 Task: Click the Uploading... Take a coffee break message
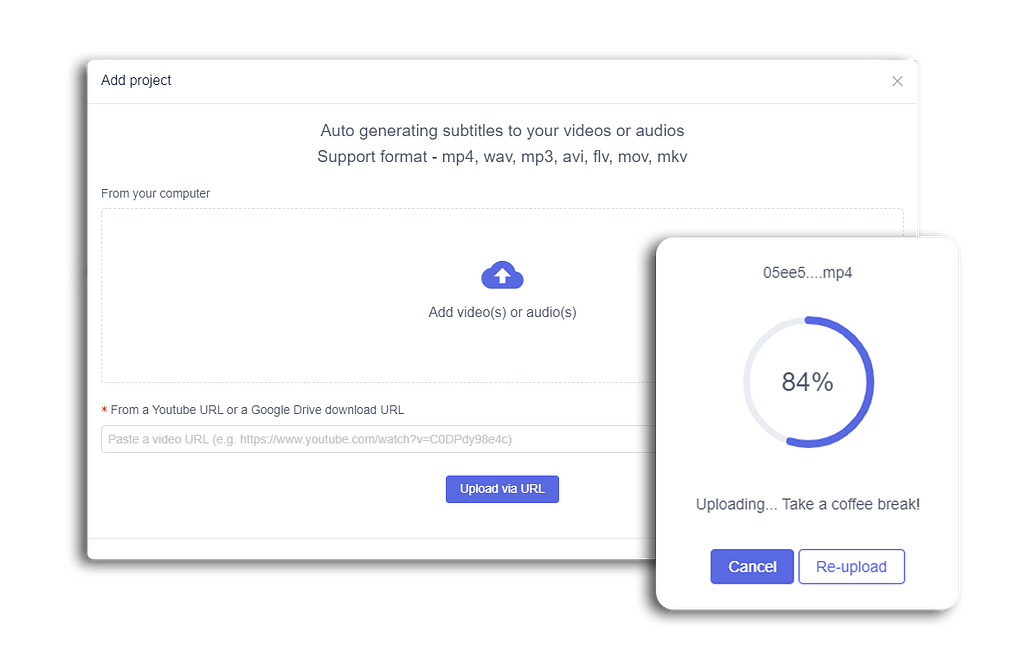click(808, 504)
